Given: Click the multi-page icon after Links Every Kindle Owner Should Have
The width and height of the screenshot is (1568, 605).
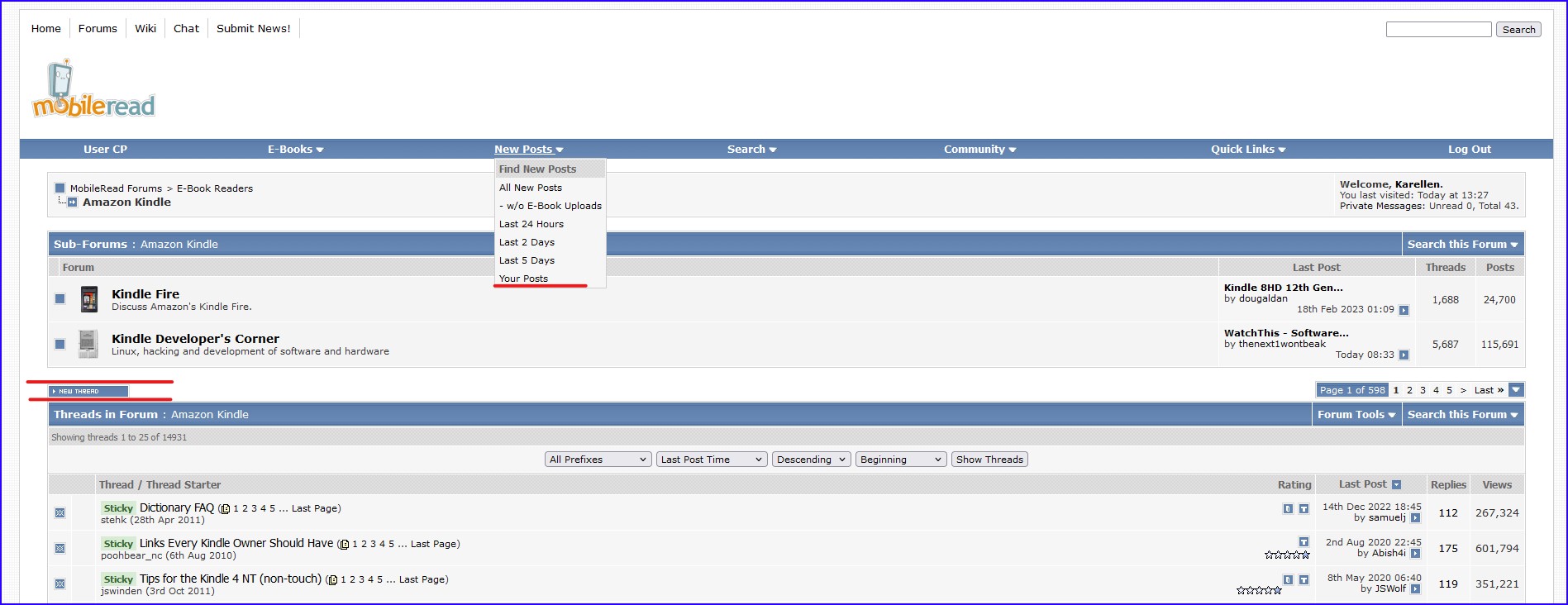Looking at the screenshot, I should click(x=344, y=545).
